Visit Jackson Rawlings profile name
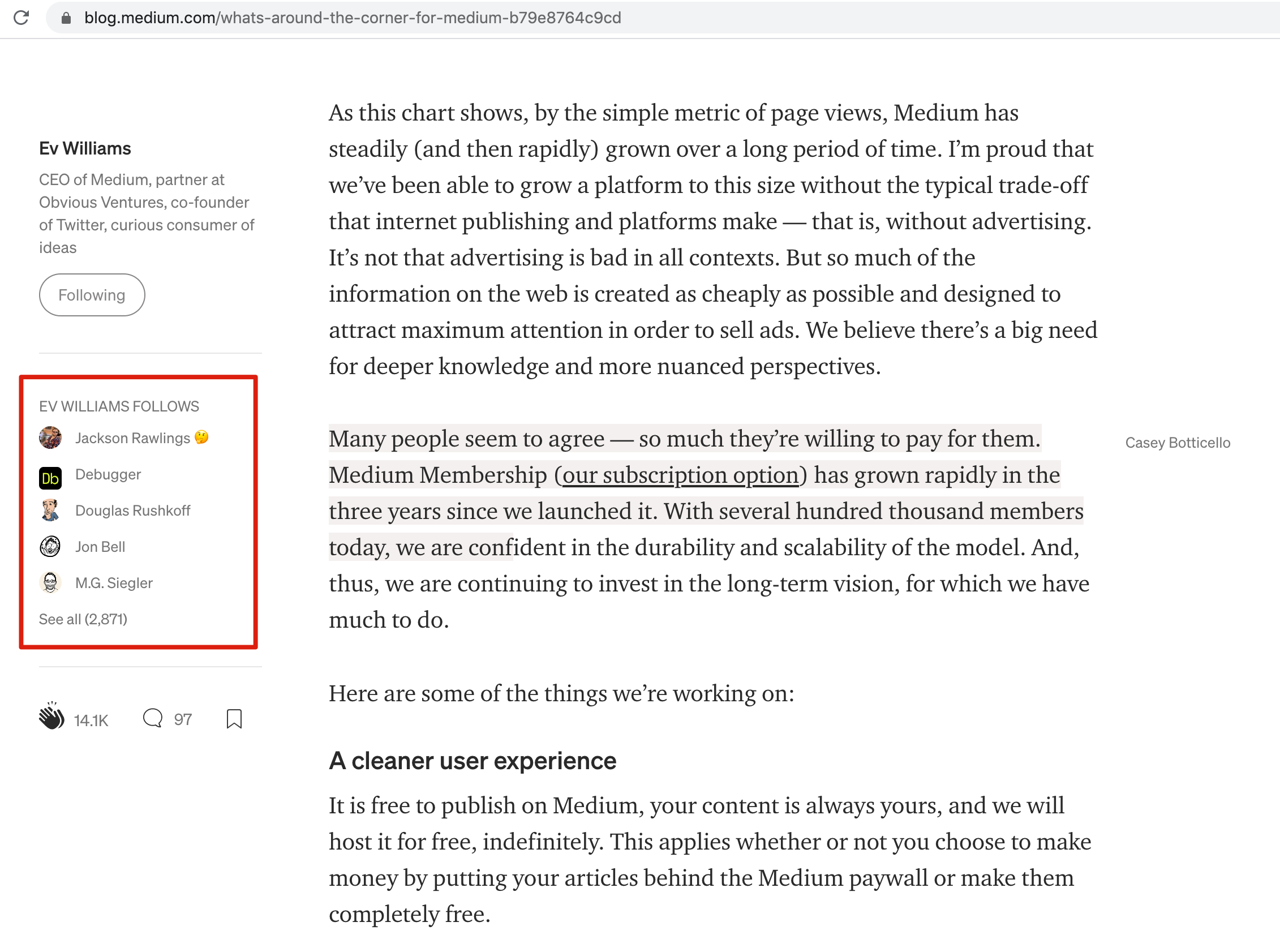Screen dimensions: 1280x952 [x=141, y=438]
